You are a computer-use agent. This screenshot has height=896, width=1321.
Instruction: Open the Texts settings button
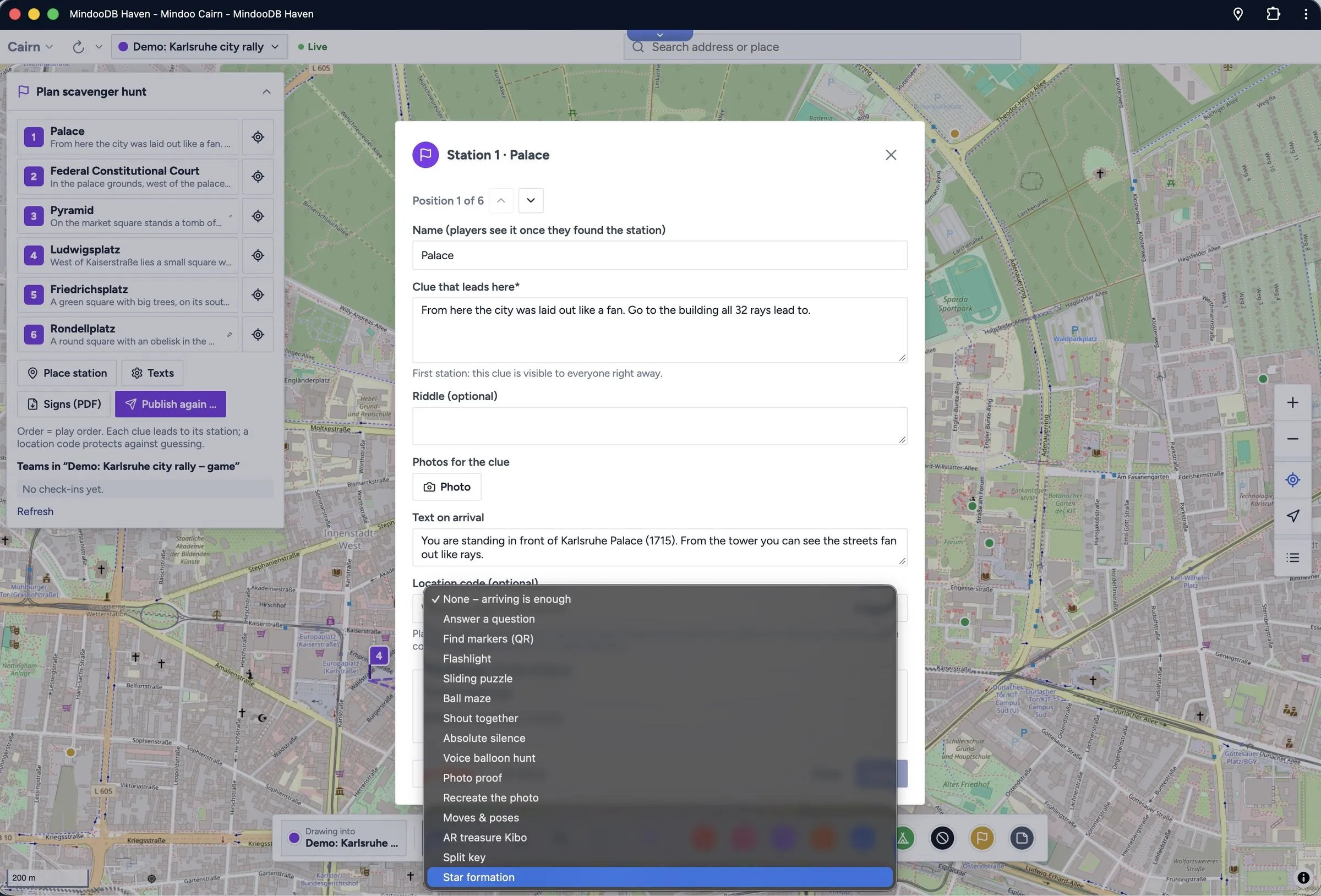pyautogui.click(x=152, y=373)
